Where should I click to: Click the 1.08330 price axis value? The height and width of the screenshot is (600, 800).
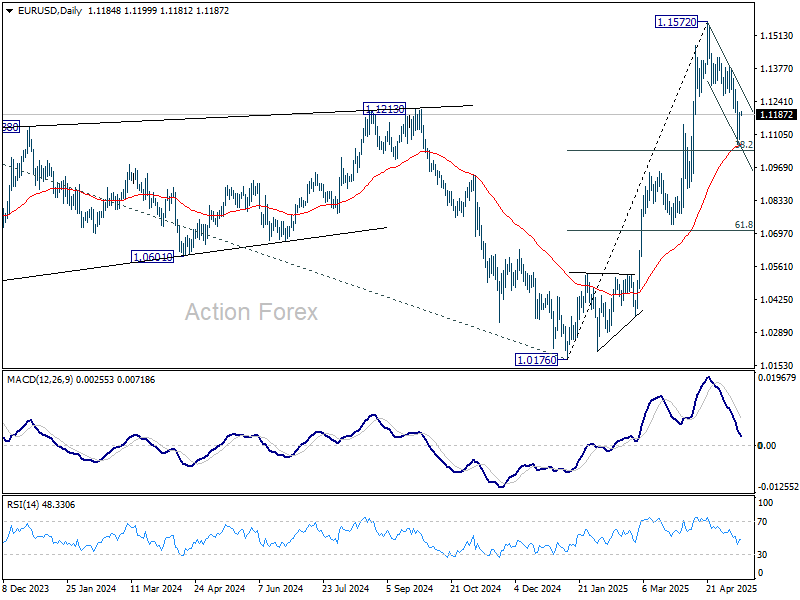tap(777, 201)
